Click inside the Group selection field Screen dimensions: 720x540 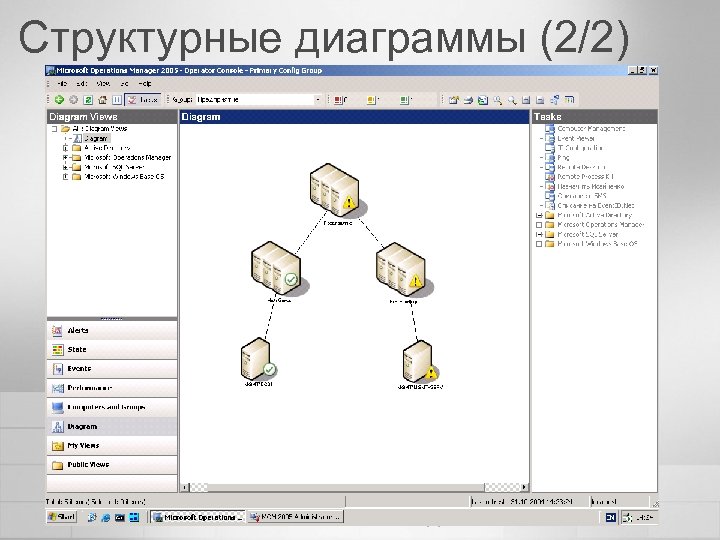click(x=255, y=100)
